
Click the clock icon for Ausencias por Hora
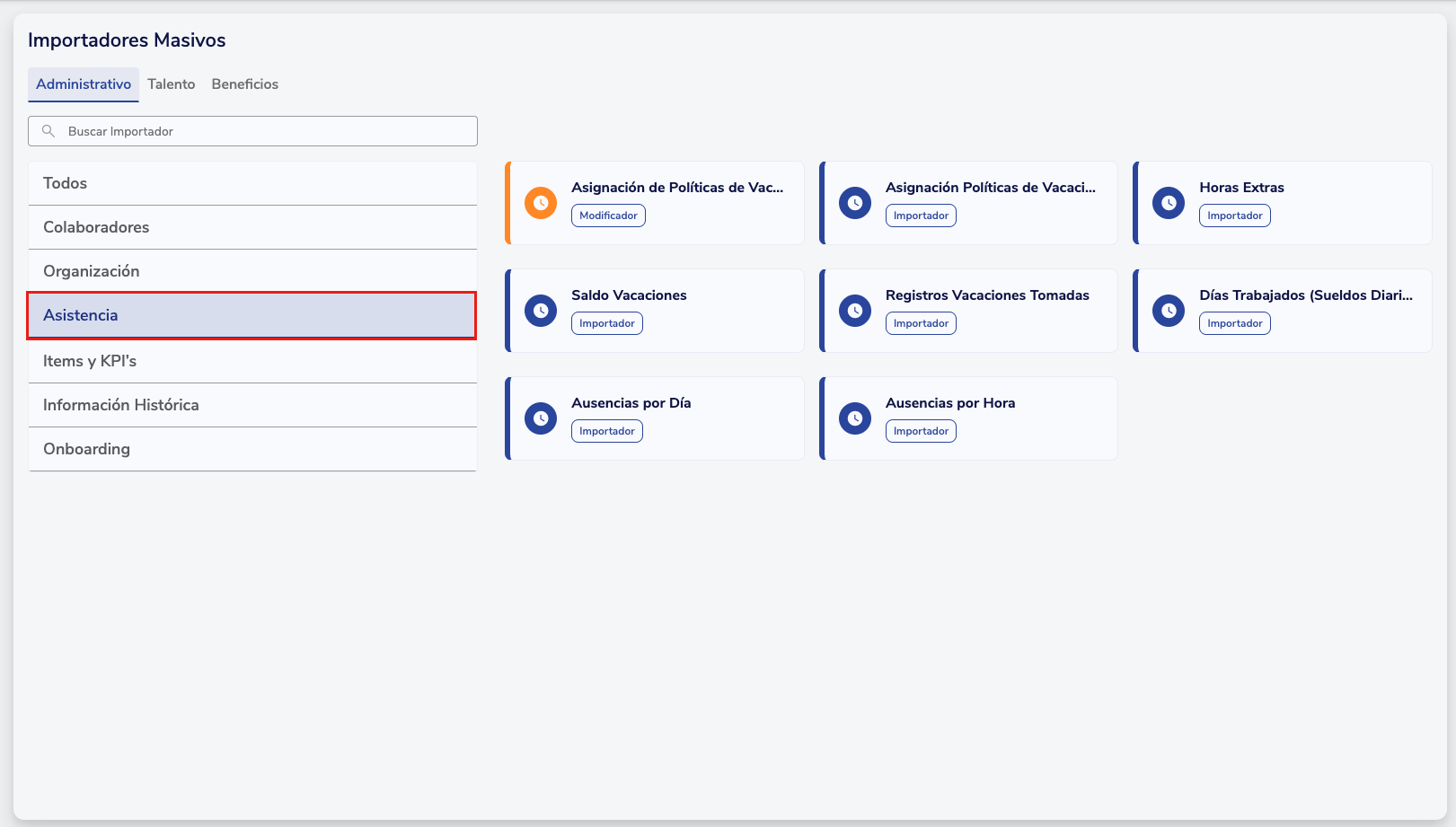855,418
